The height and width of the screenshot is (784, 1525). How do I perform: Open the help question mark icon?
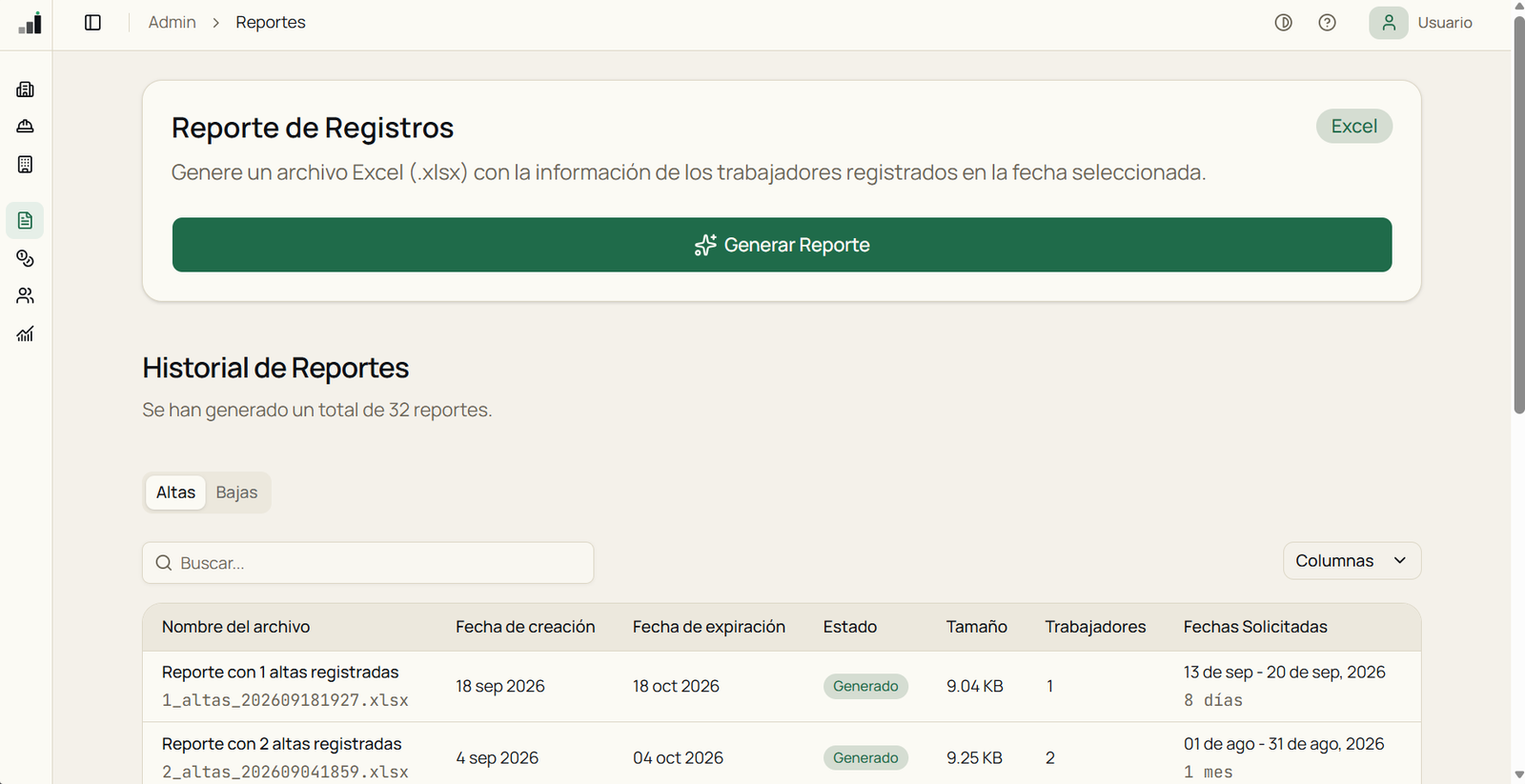point(1327,23)
